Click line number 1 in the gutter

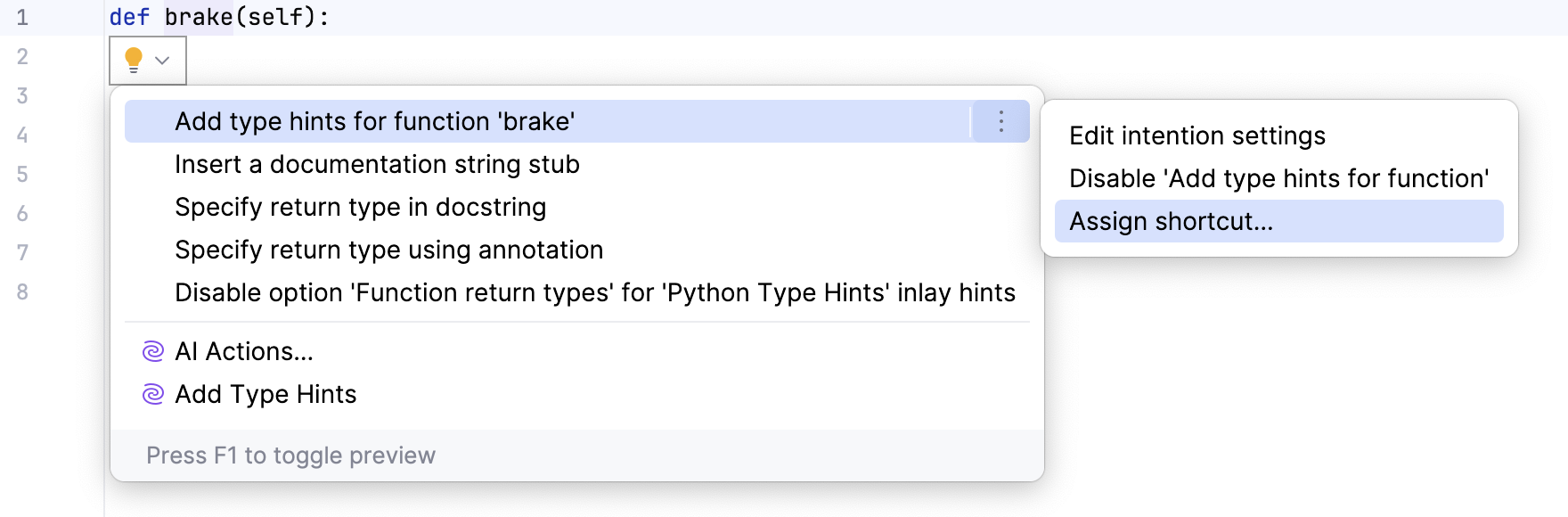22,17
